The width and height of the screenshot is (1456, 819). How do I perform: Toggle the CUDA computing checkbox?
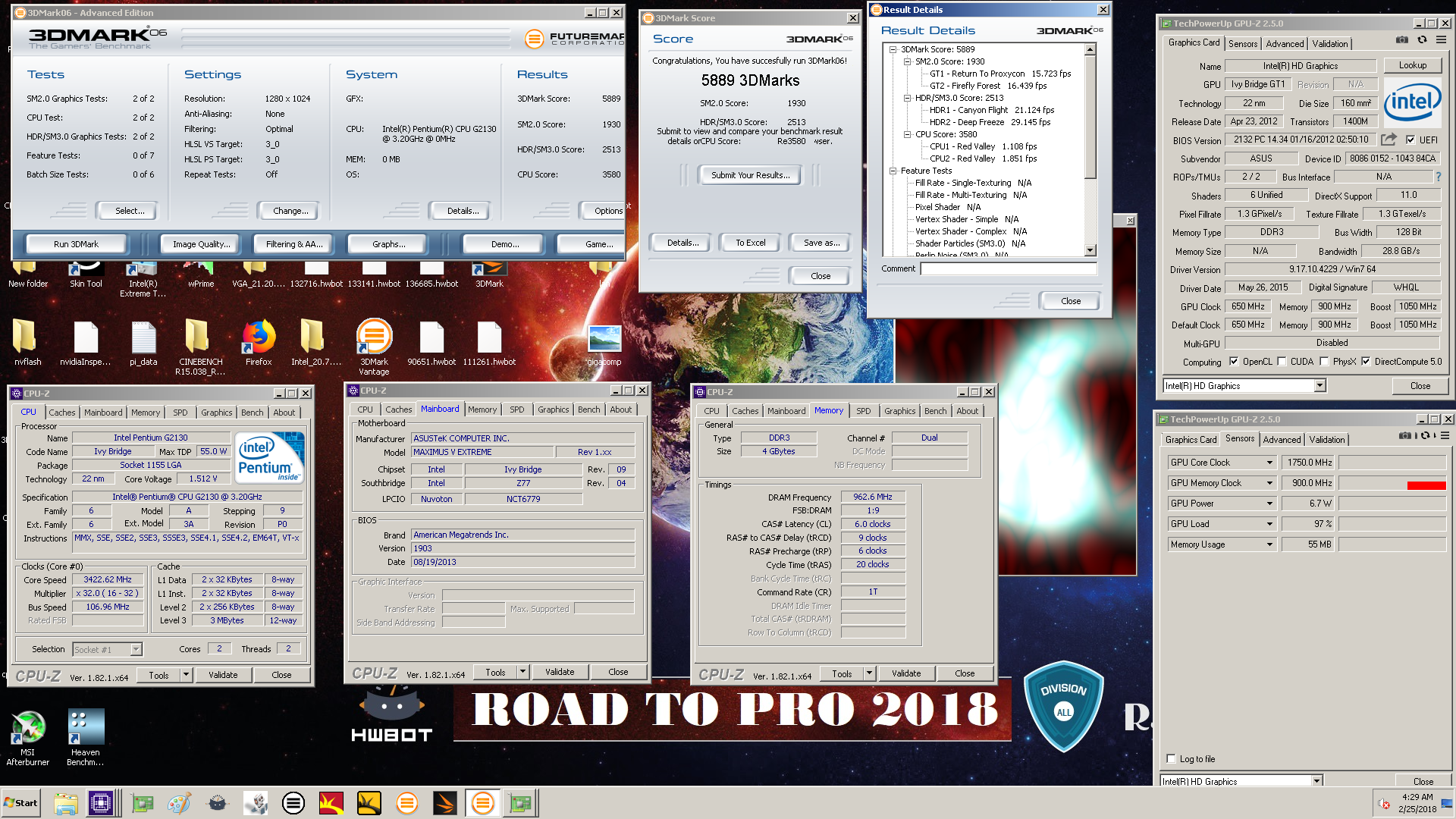(1282, 362)
